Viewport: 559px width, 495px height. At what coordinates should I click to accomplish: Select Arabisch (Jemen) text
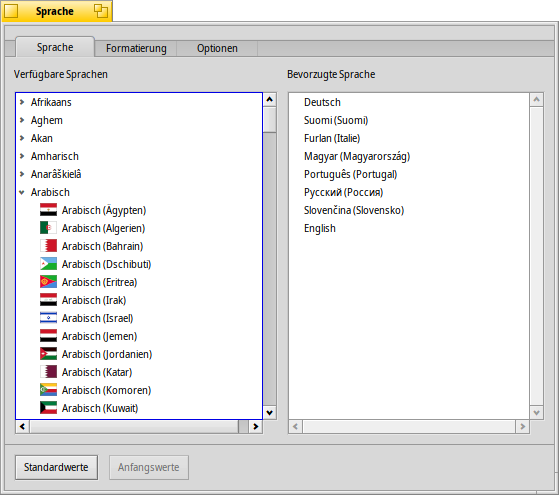99,336
